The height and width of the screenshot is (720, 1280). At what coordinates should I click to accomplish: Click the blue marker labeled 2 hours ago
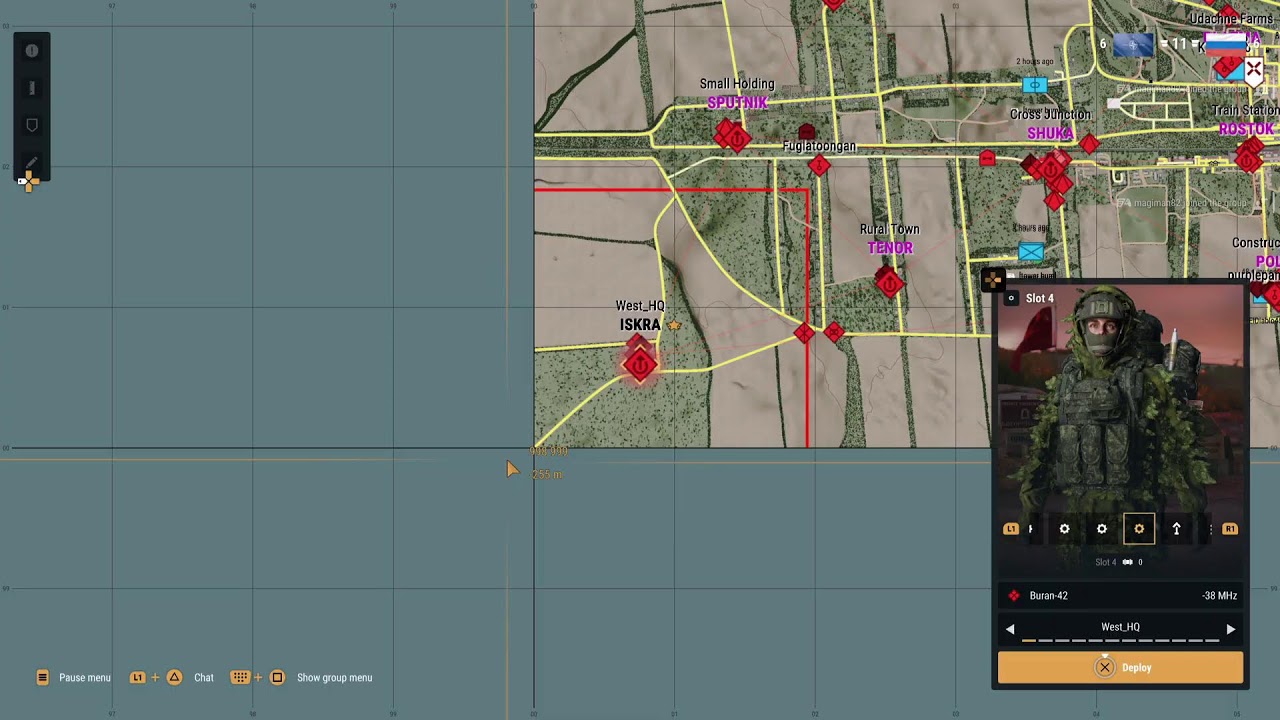click(x=1035, y=85)
